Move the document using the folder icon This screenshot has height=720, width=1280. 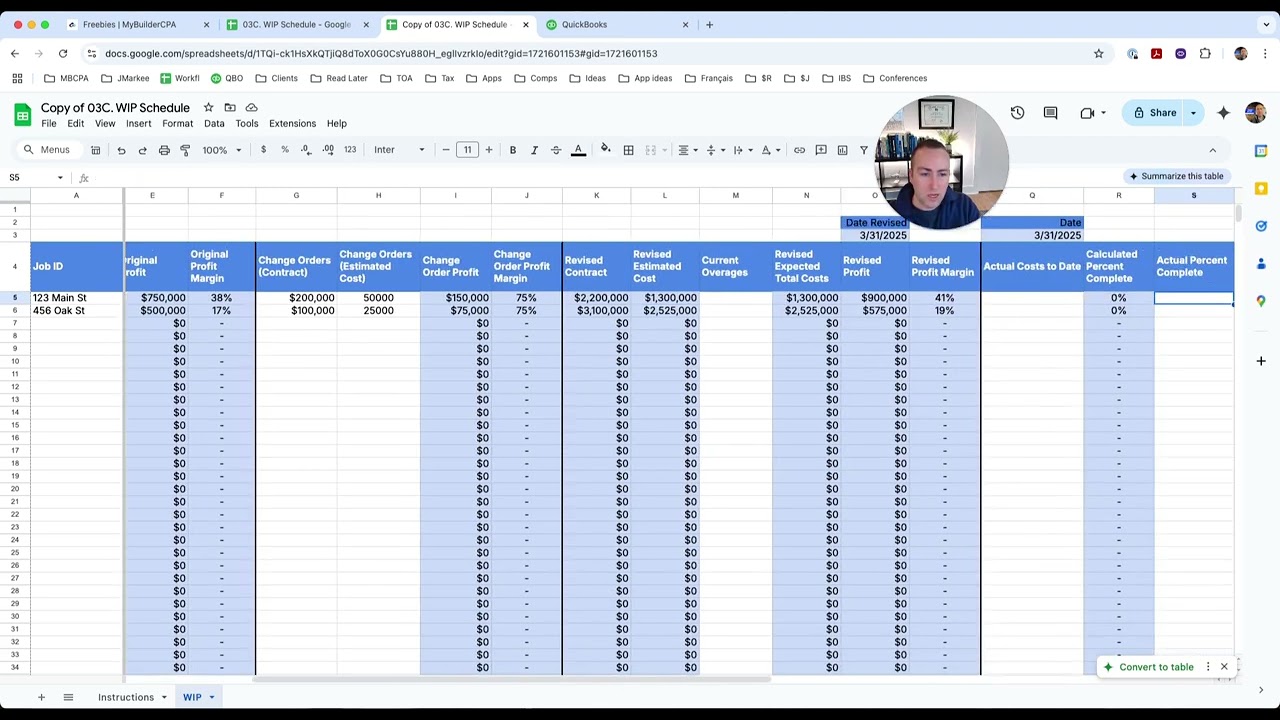click(230, 107)
